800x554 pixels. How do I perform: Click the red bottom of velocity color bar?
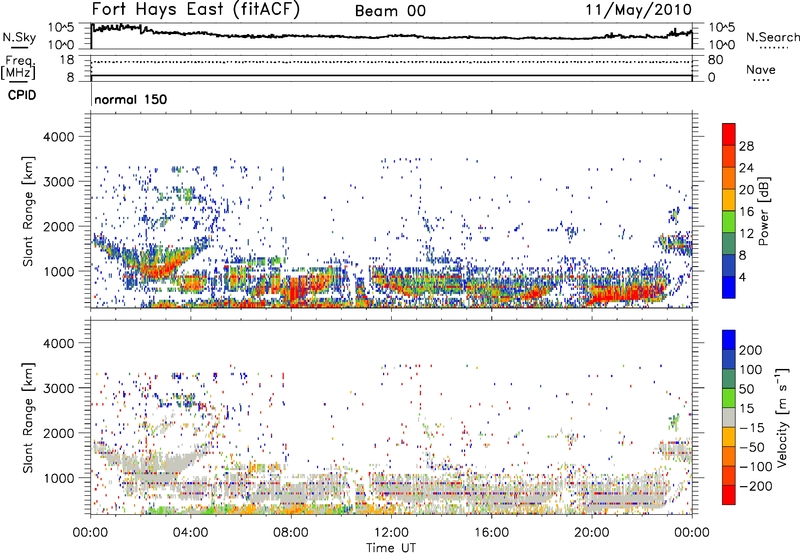pyautogui.click(x=729, y=495)
